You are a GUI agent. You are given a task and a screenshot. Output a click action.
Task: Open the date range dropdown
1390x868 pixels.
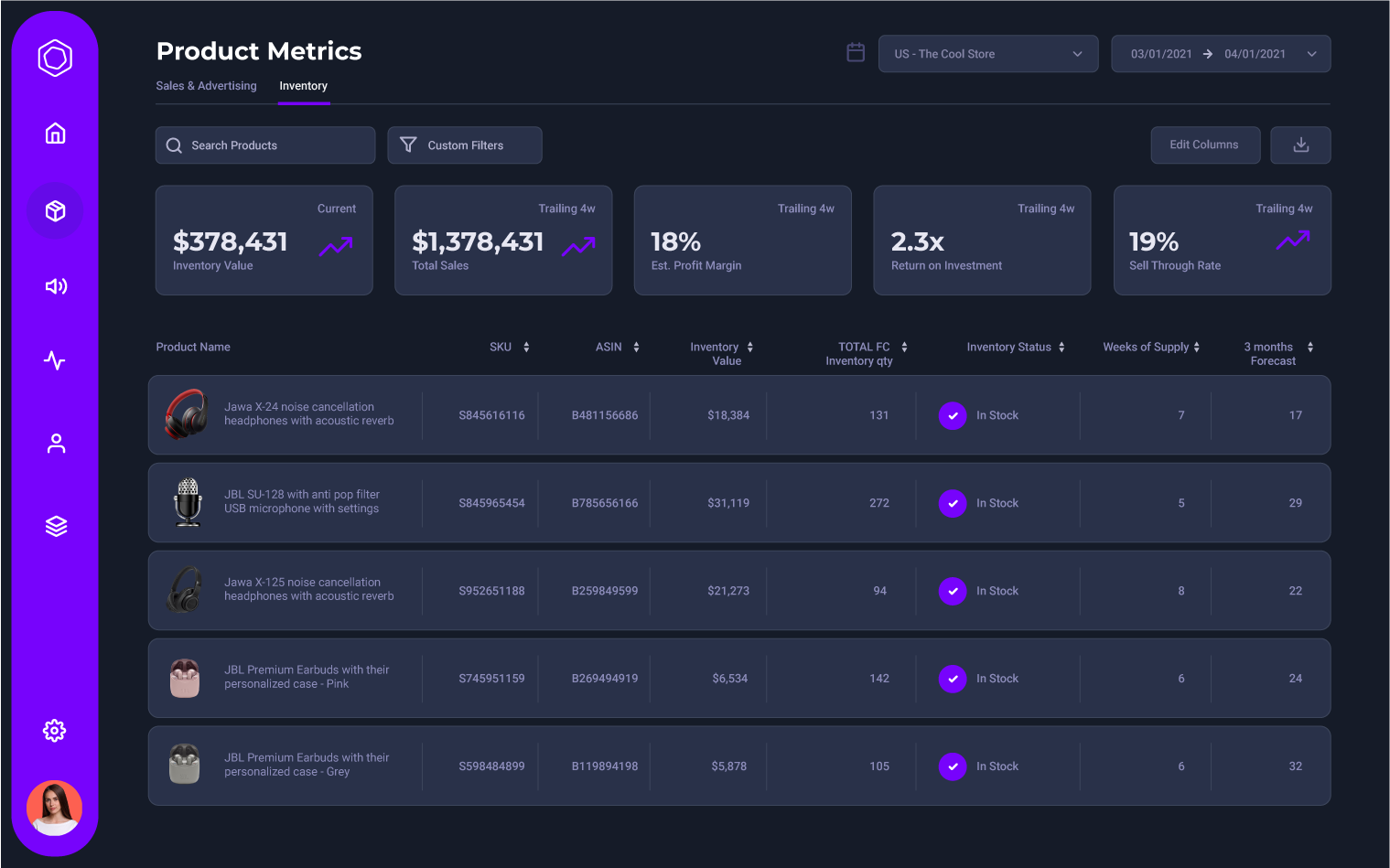pos(1220,54)
